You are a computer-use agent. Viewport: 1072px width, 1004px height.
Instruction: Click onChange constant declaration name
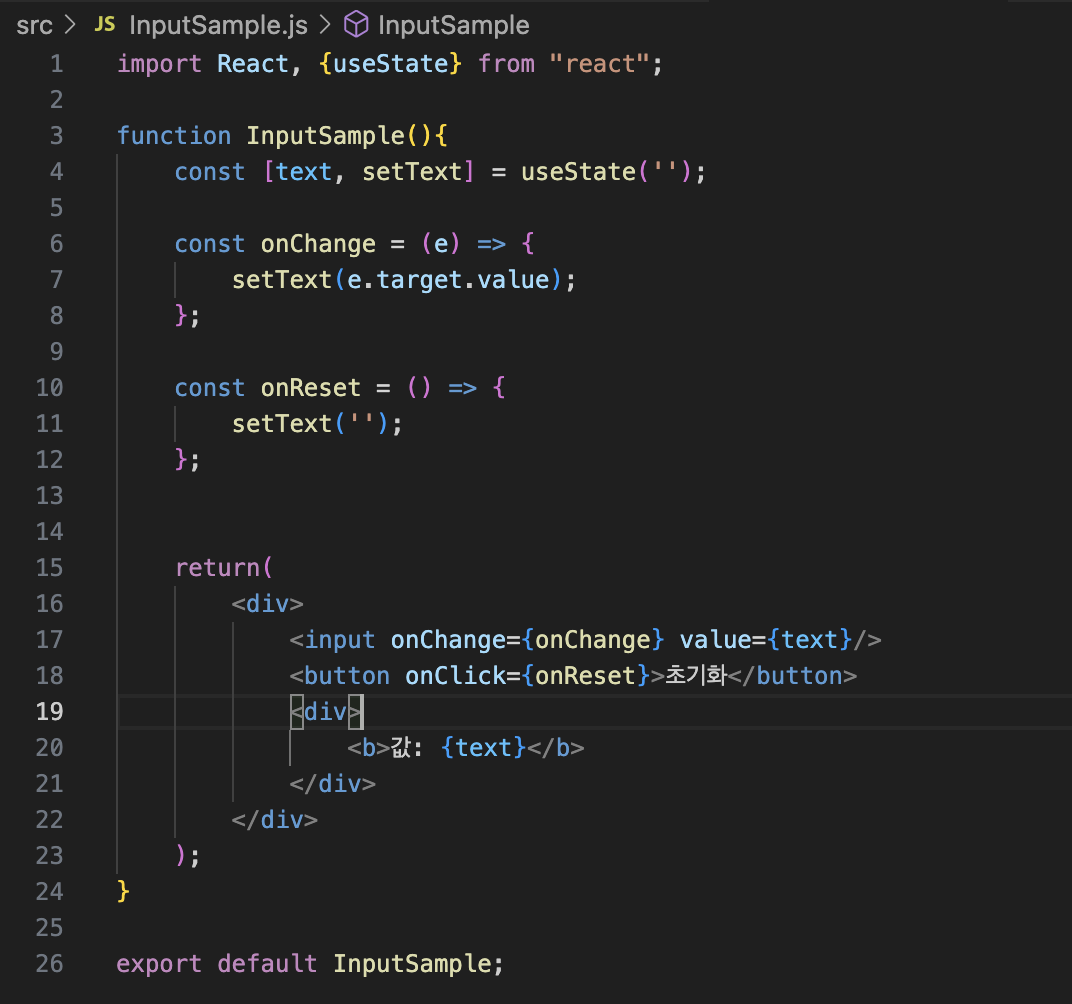coord(319,244)
